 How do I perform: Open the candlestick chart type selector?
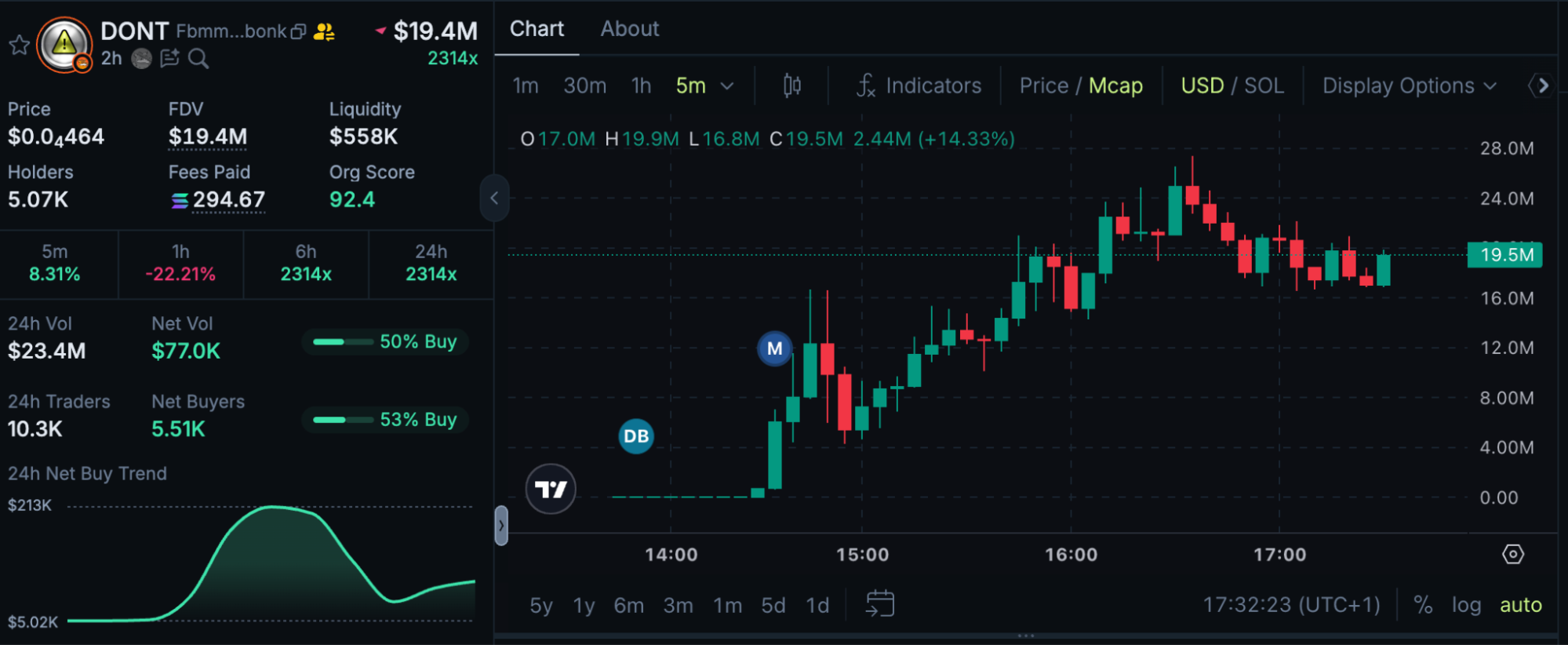click(791, 86)
